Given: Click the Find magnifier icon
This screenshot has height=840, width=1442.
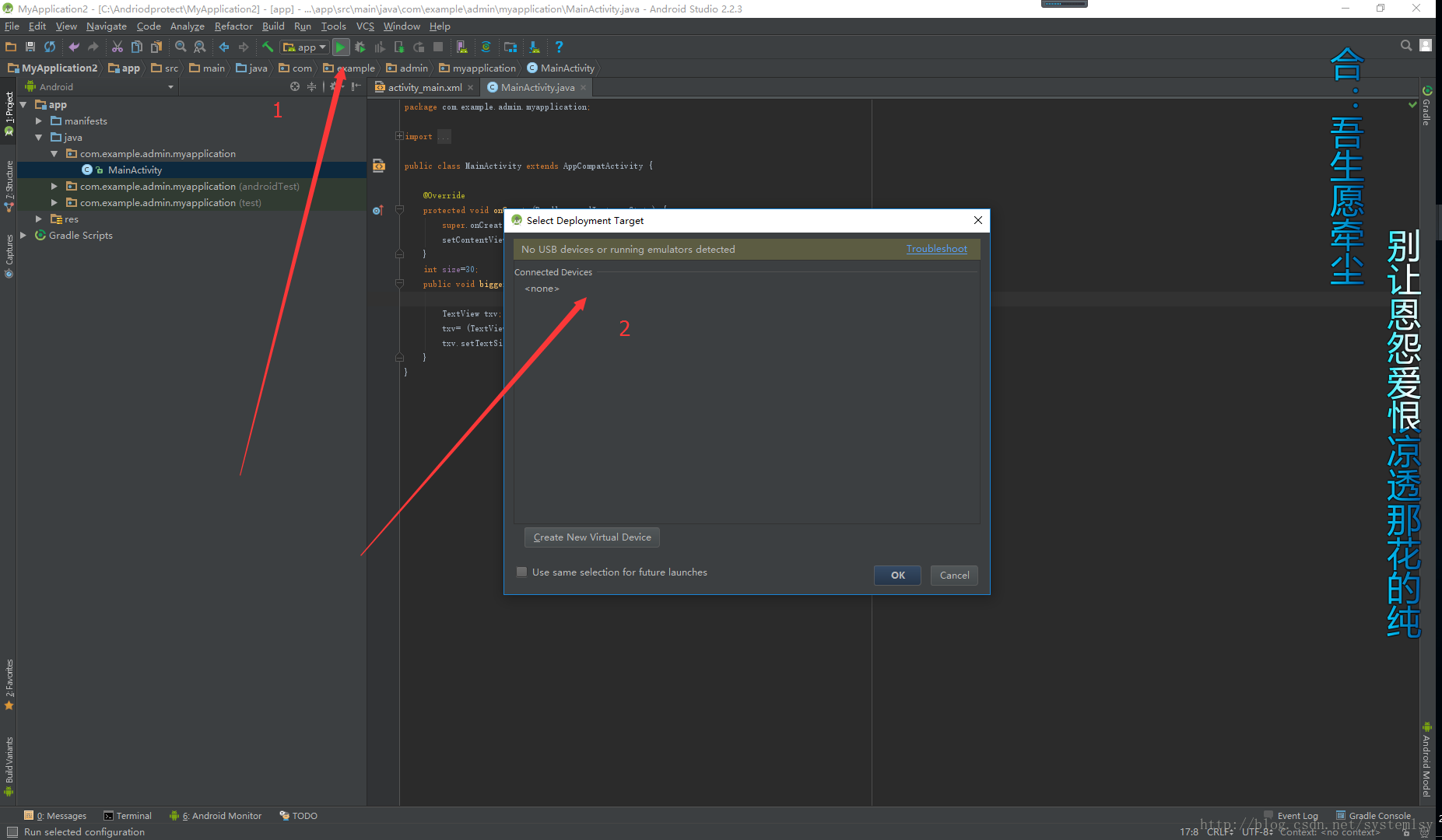Looking at the screenshot, I should (181, 47).
